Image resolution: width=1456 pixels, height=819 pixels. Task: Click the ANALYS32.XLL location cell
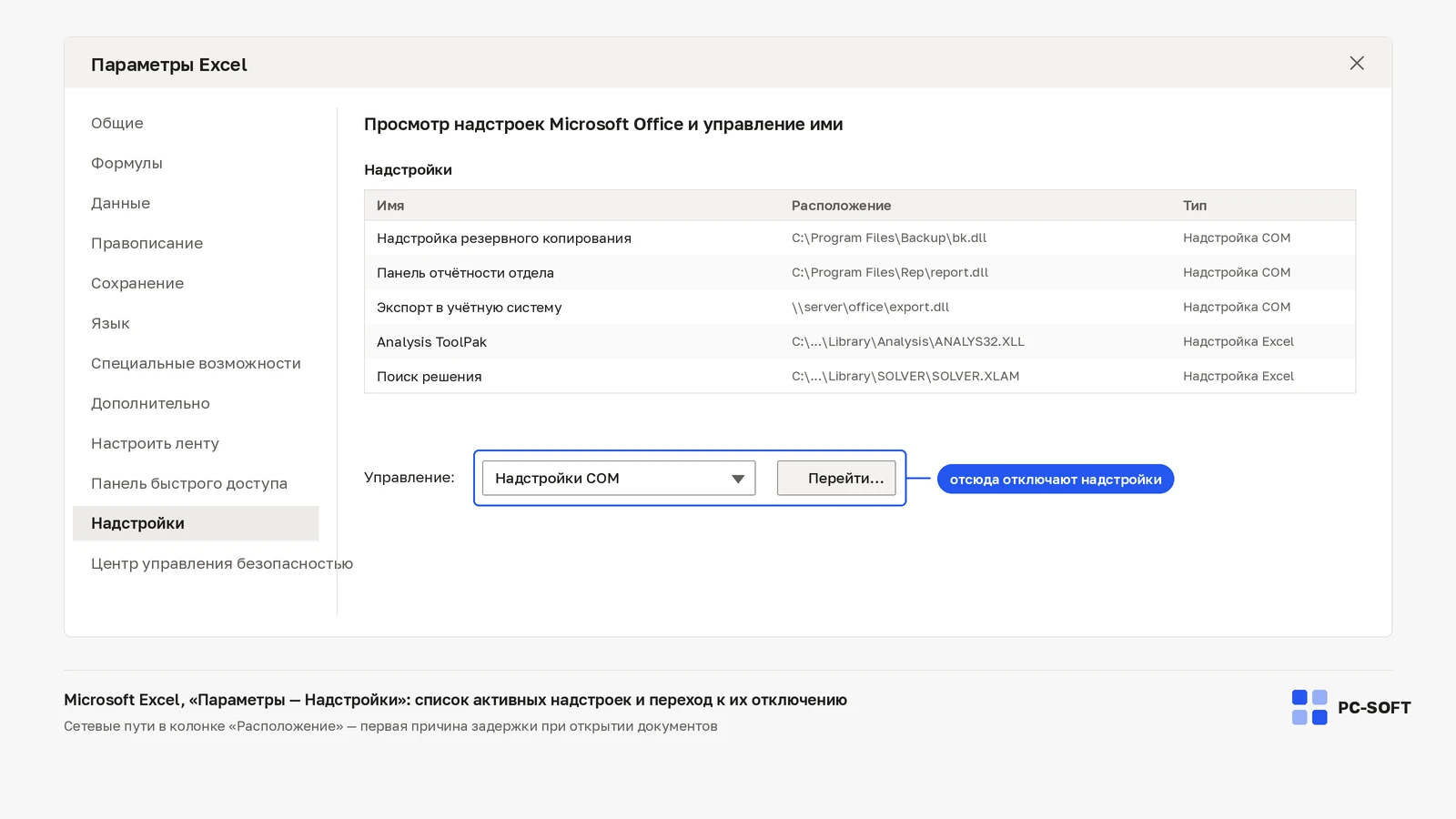(908, 341)
